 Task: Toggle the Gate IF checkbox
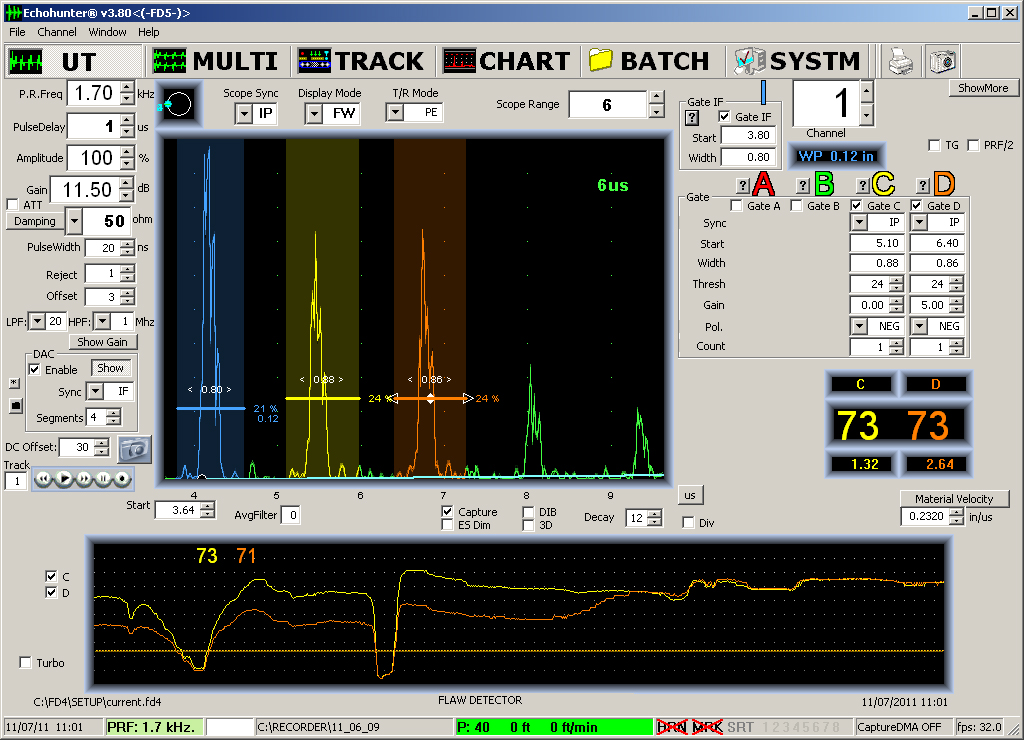(x=724, y=116)
